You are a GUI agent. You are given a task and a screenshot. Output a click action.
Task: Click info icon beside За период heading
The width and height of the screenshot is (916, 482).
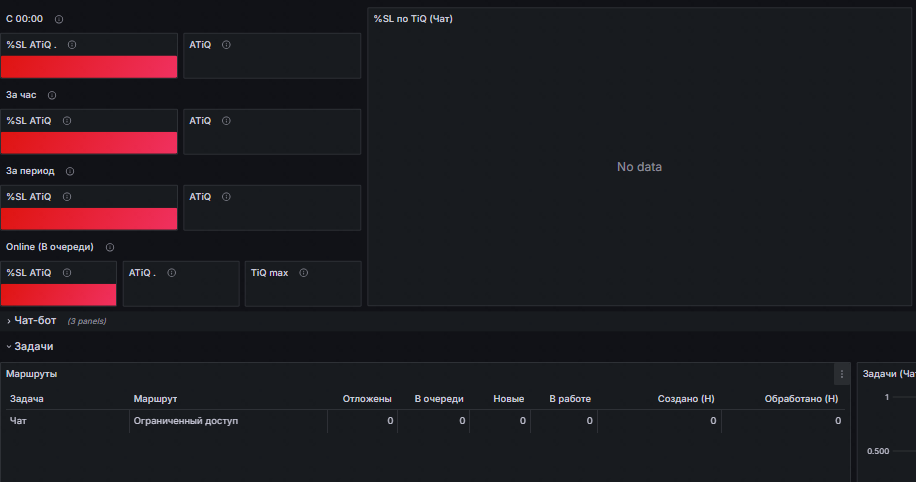tap(70, 171)
